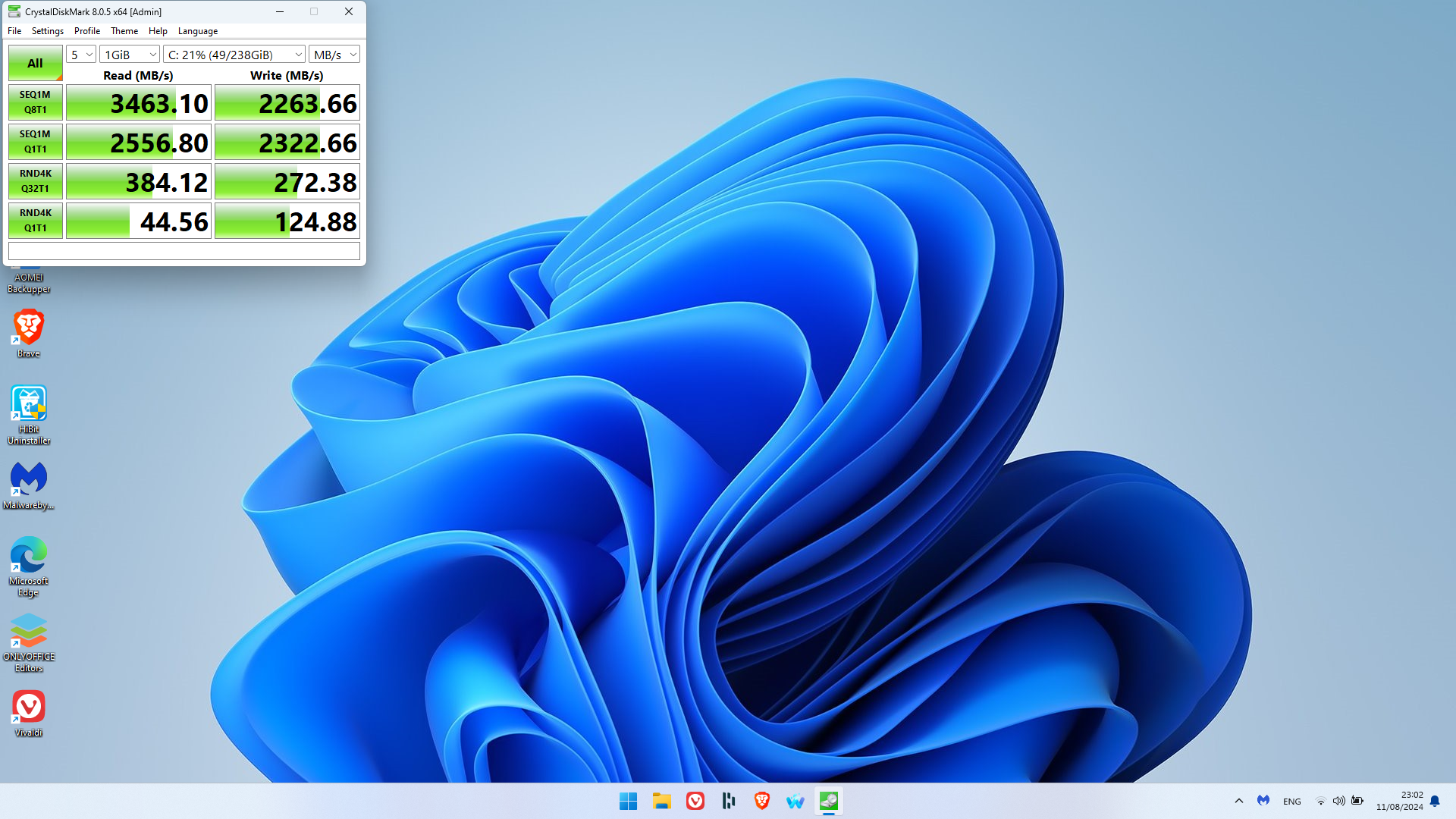
Task: Click the CrystalDiskMark taskbar icon
Action: [x=829, y=801]
